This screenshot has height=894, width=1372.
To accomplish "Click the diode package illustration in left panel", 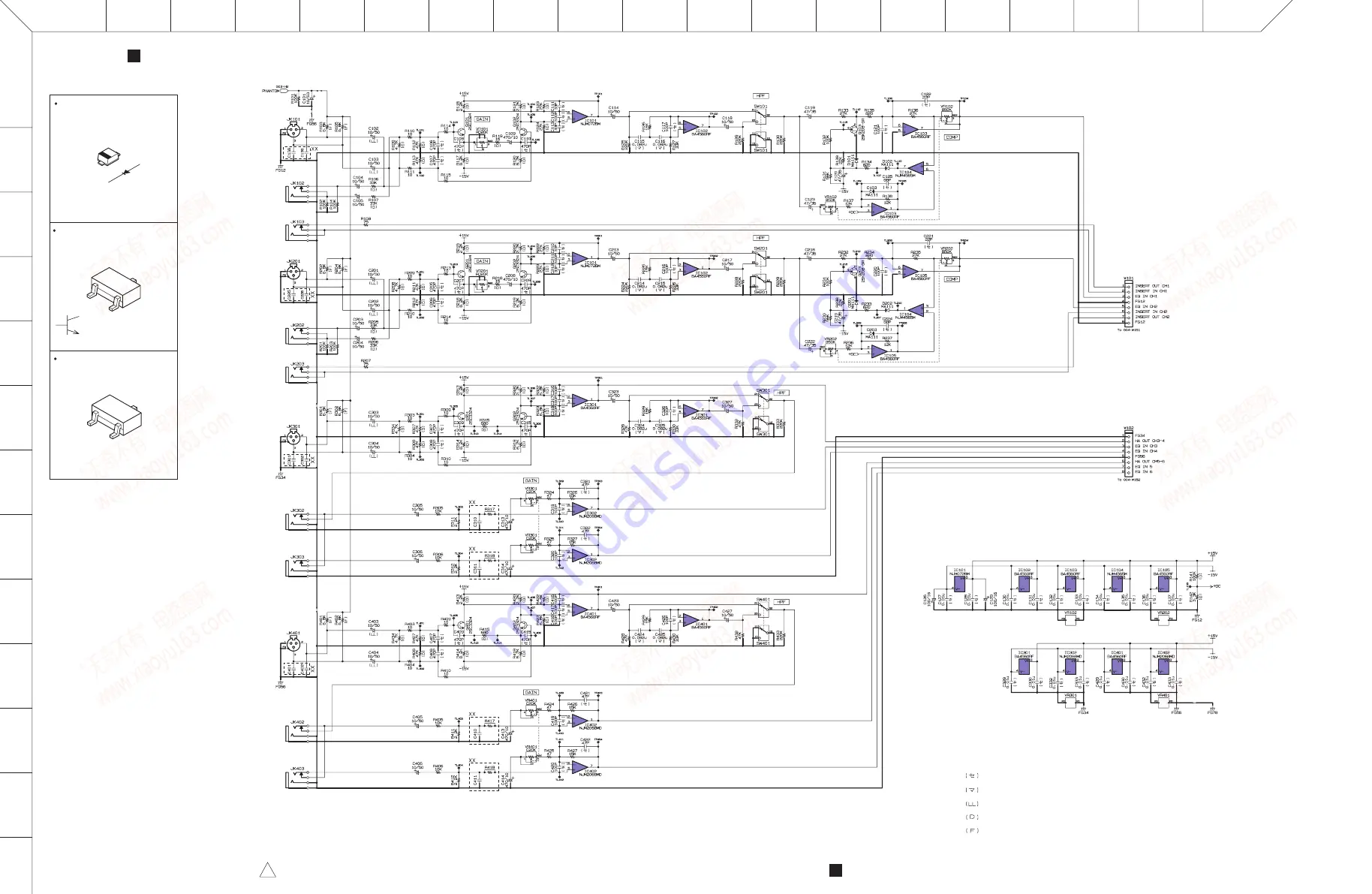I will click(109, 158).
